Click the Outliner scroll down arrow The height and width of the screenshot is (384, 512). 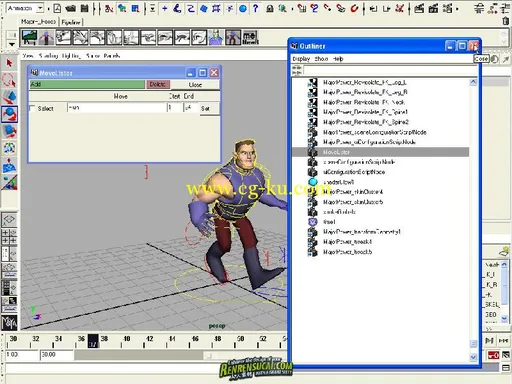coord(473,357)
